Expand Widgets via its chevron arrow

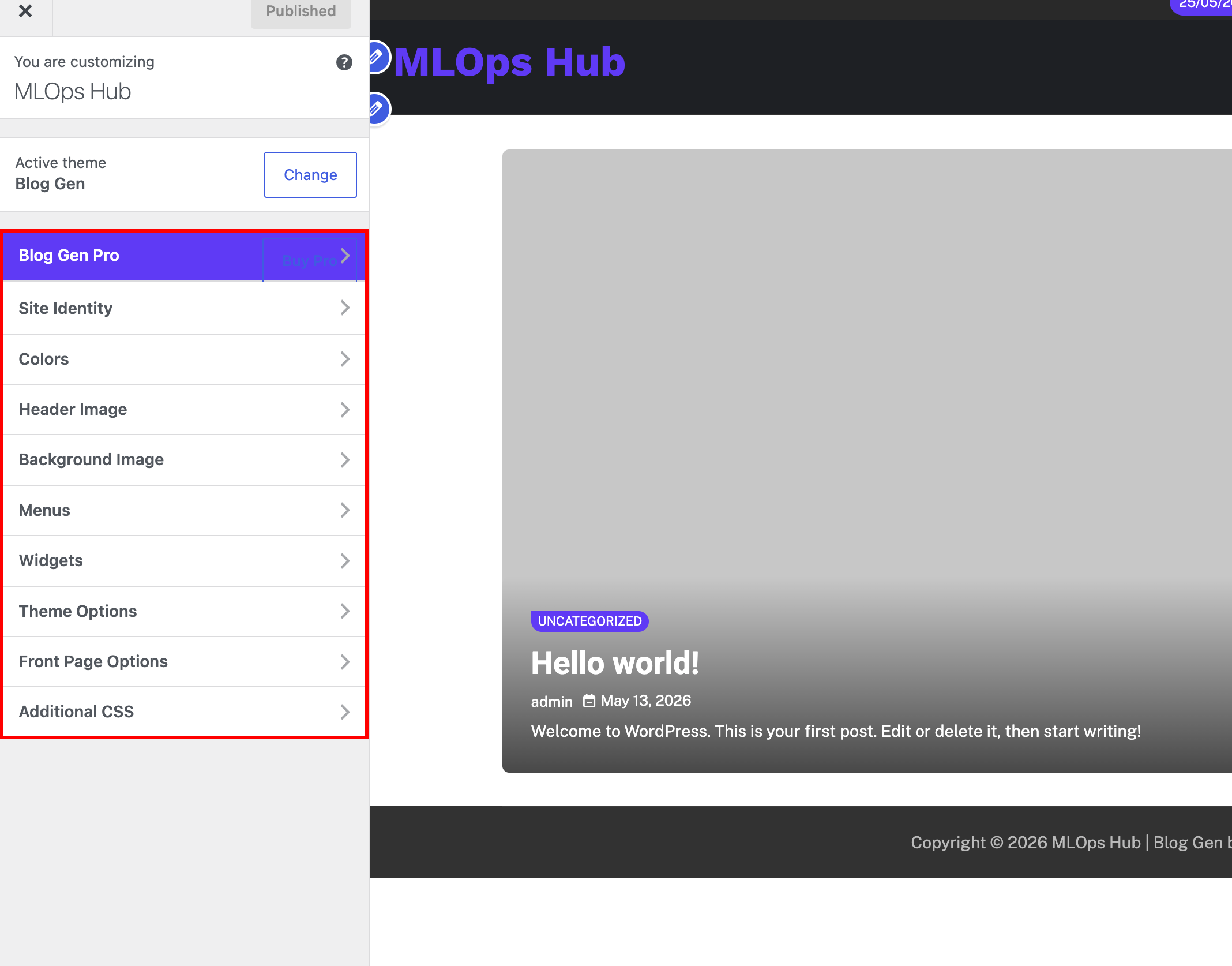click(345, 561)
